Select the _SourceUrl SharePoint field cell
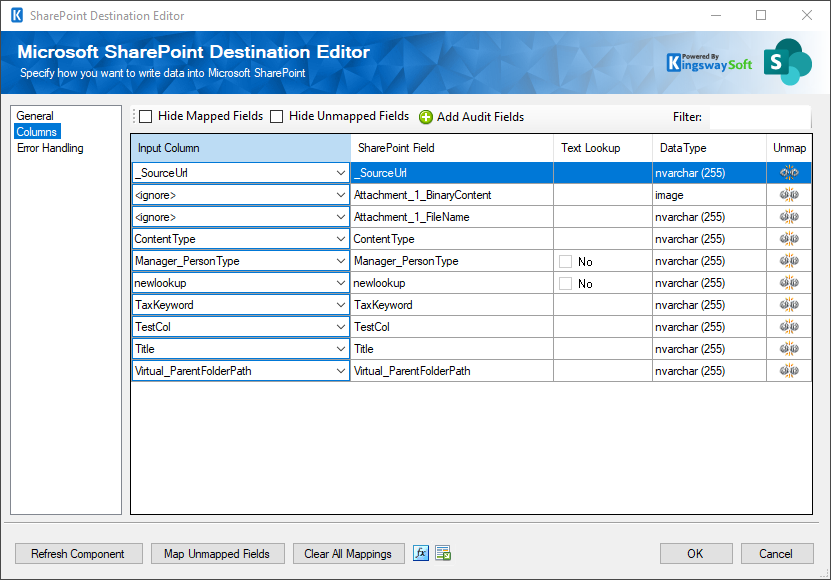831x580 pixels. coord(452,173)
